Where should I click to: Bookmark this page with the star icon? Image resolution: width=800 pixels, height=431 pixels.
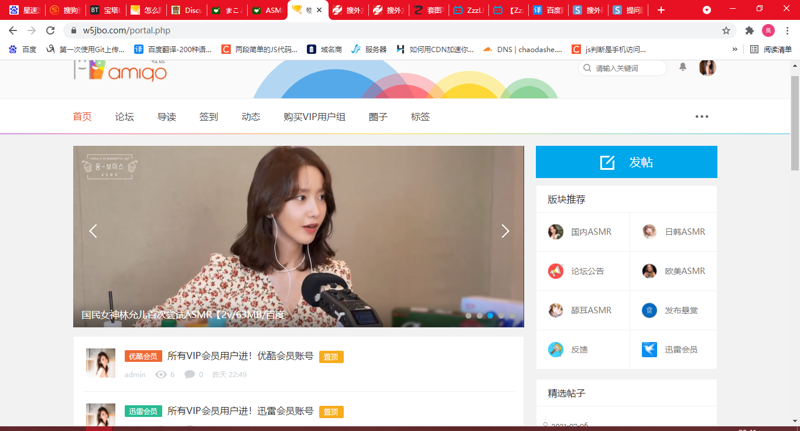pyautogui.click(x=726, y=31)
